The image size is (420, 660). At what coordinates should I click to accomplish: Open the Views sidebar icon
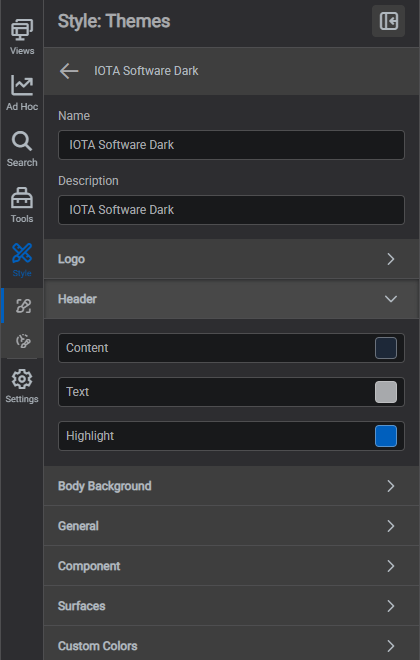pos(22,30)
